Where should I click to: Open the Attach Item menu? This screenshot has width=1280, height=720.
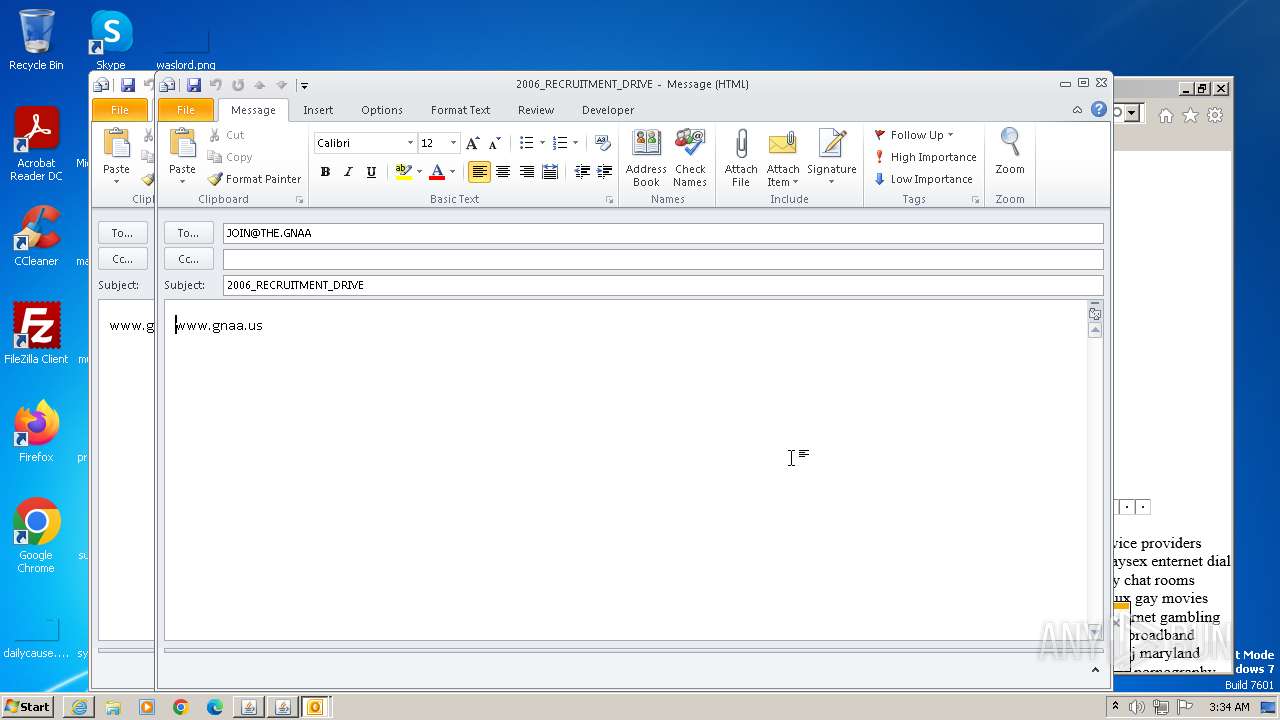click(783, 158)
